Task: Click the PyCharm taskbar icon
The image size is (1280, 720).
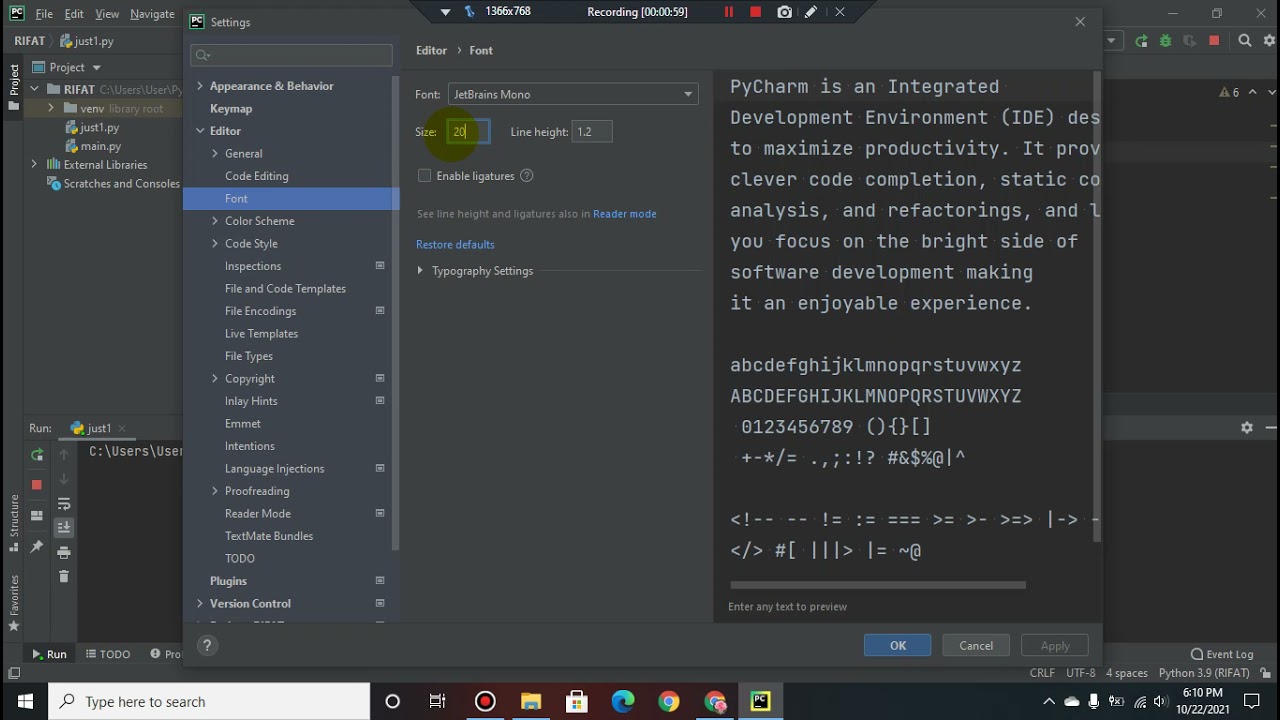Action: (761, 701)
